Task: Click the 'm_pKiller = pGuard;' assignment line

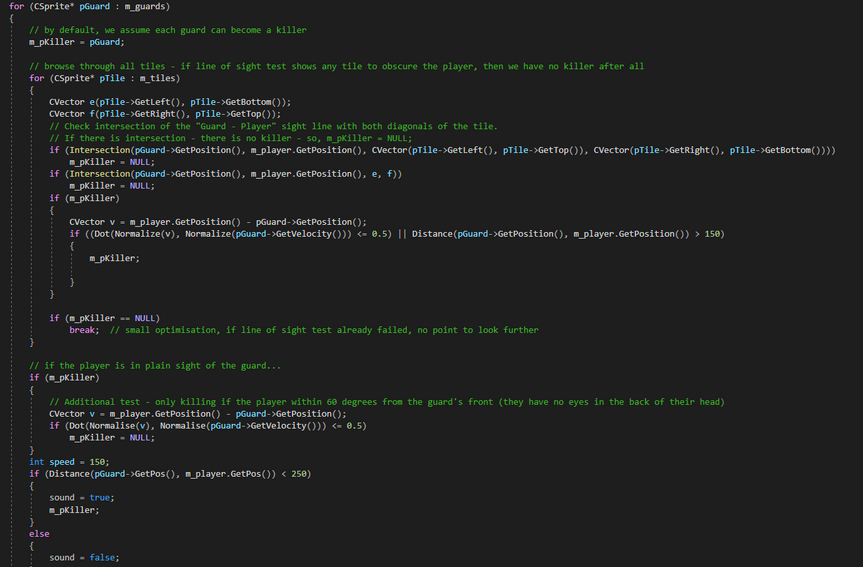Action: click(77, 42)
